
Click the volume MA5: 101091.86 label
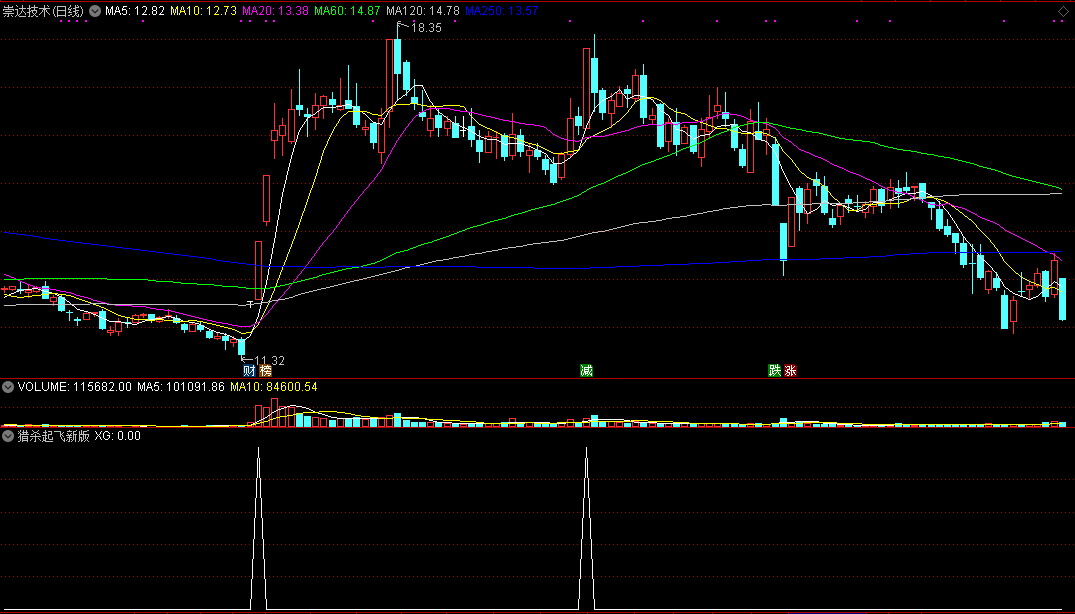[x=181, y=387]
